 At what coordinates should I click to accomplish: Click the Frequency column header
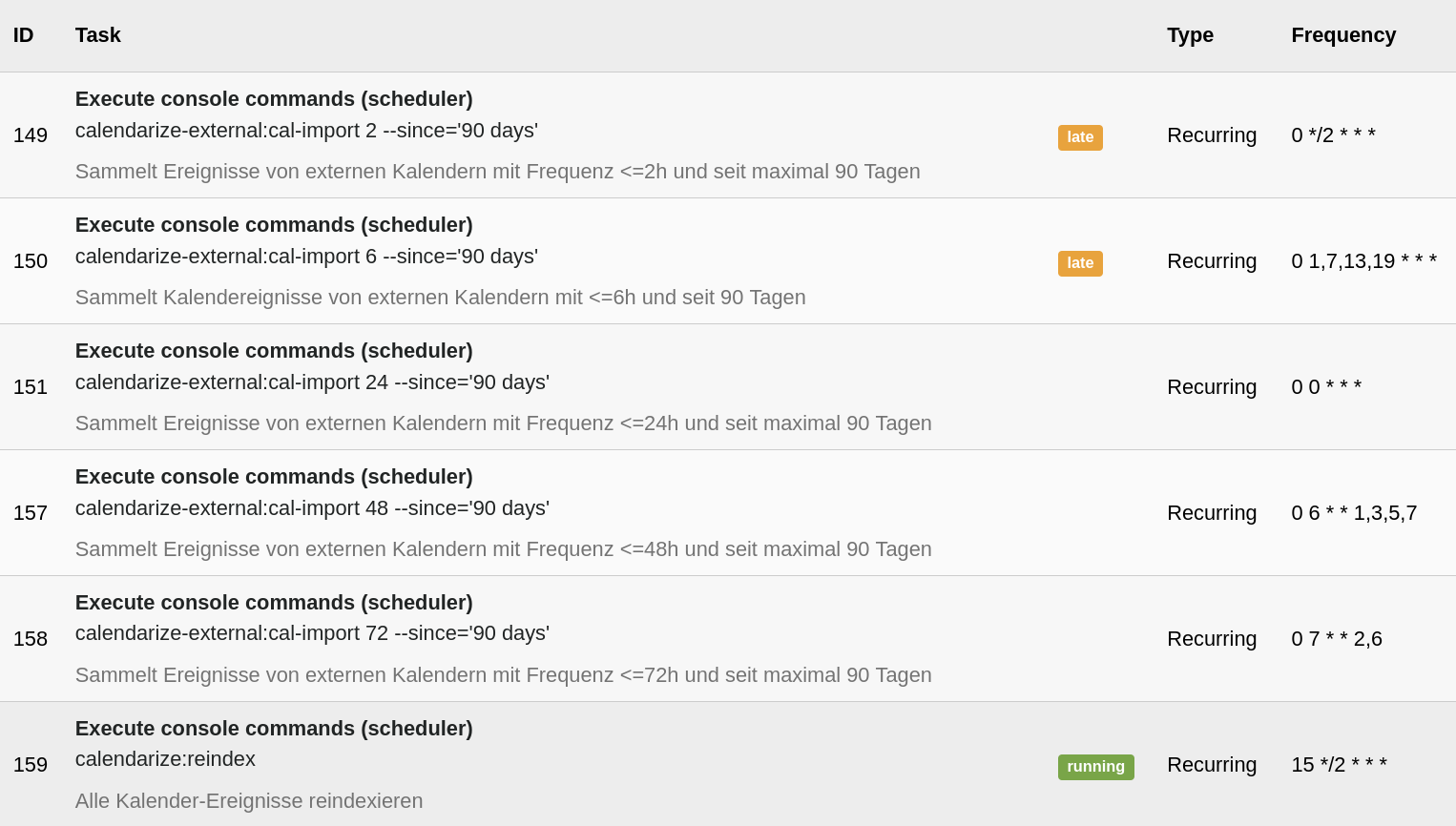pos(1343,35)
